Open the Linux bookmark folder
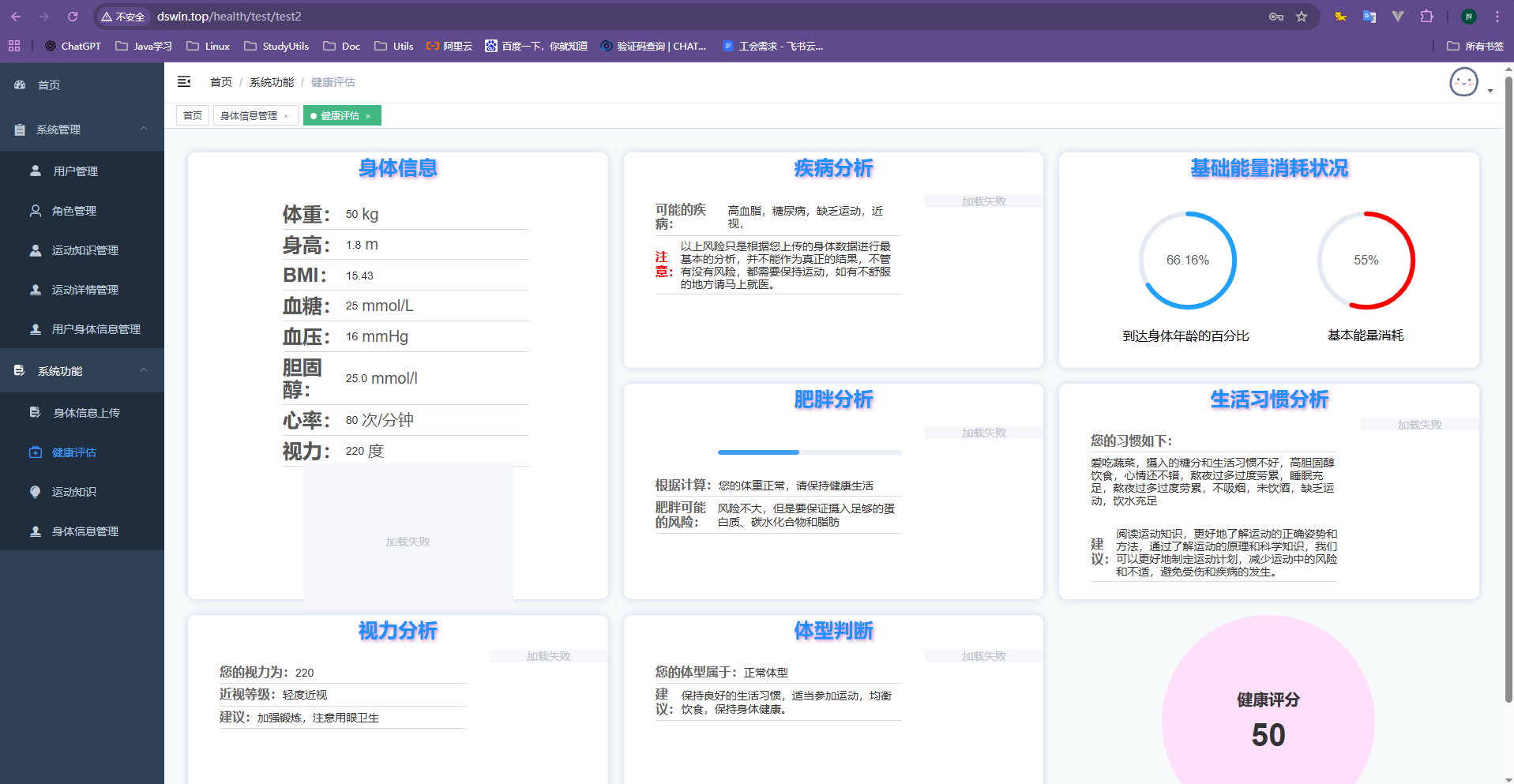 click(x=209, y=46)
